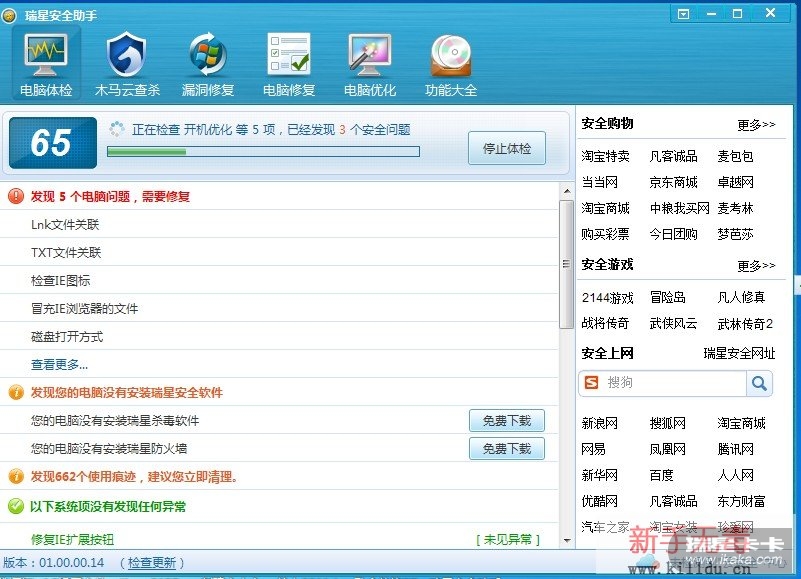Open the 淘宝特卖 shopping link
801x579 pixels.
[x=605, y=156]
